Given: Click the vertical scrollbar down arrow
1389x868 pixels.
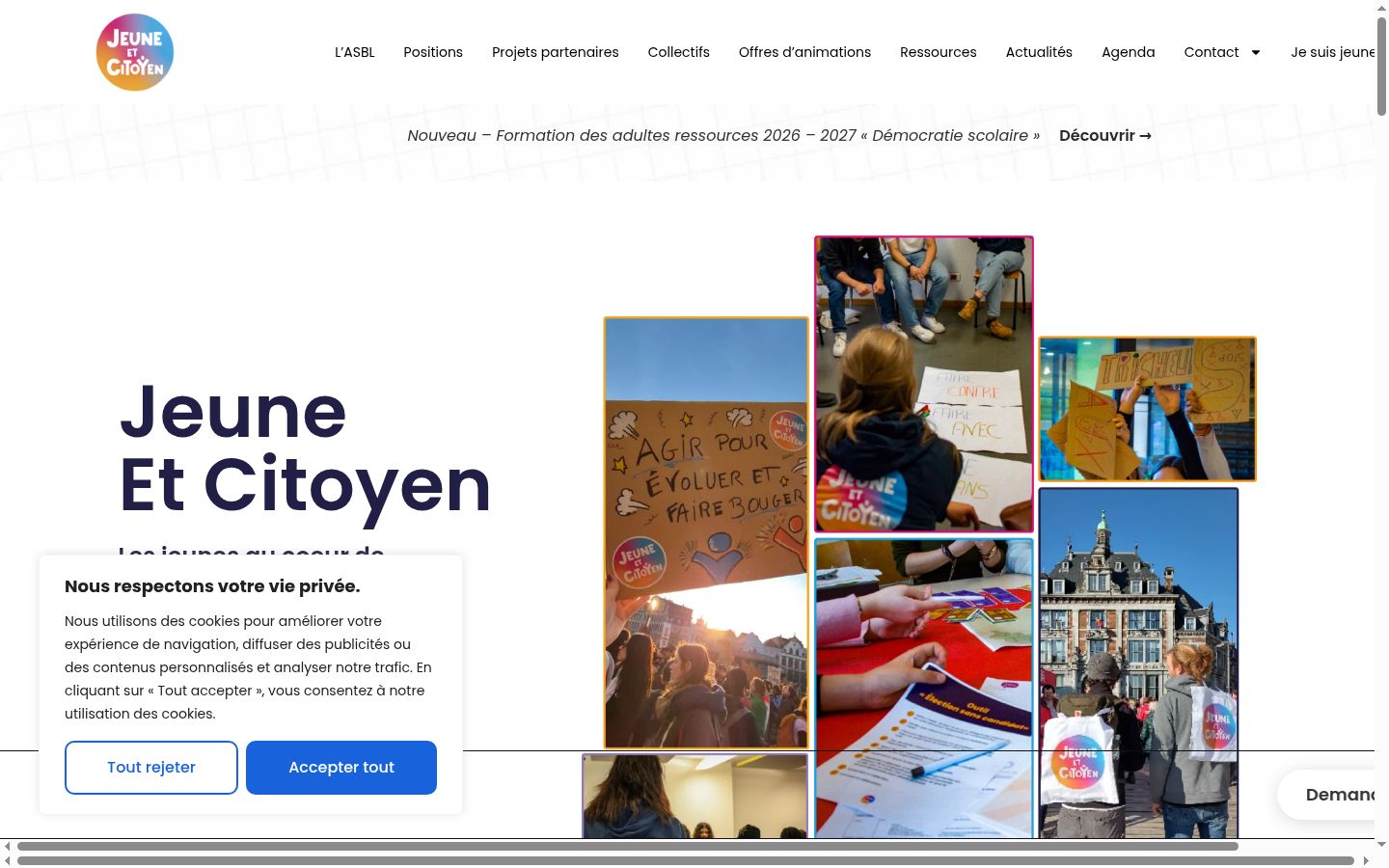Looking at the screenshot, I should point(1381,845).
